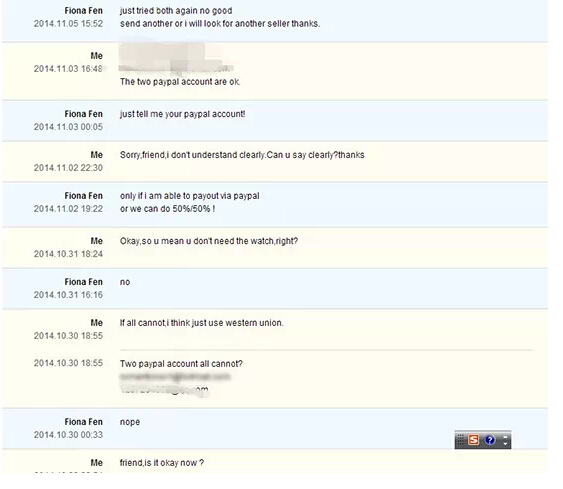Click the 'nope' reply from Fiona Fen
Viewport: 563px width, 489px height.
(130, 422)
